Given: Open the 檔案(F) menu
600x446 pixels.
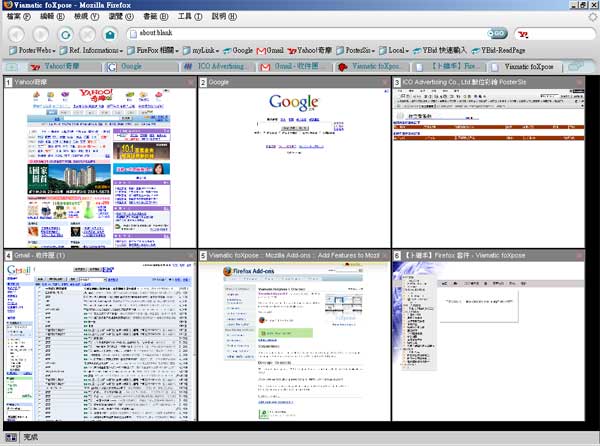Looking at the screenshot, I should 18,16.
